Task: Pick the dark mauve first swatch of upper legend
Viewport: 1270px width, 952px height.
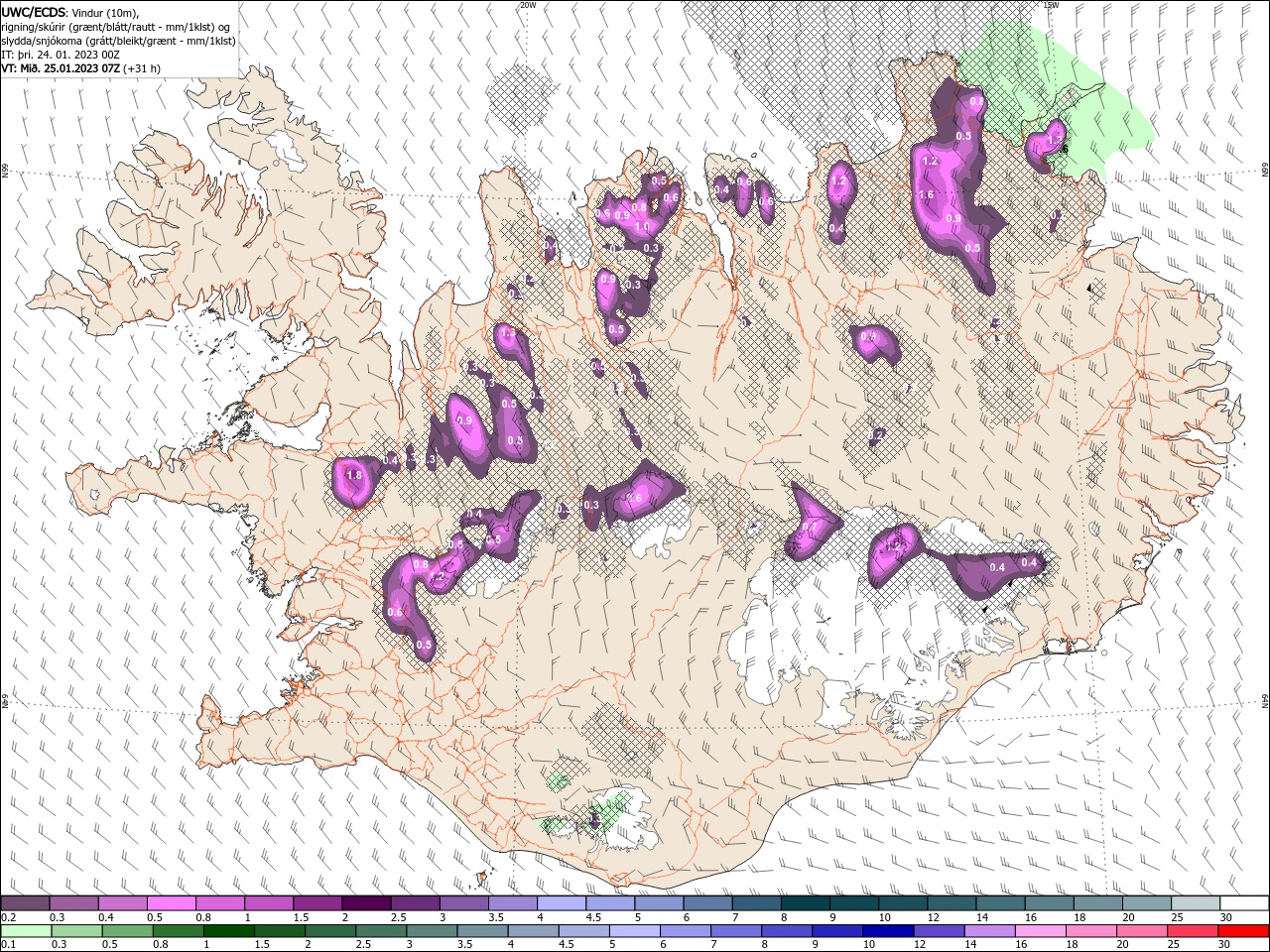Action: click(x=26, y=903)
